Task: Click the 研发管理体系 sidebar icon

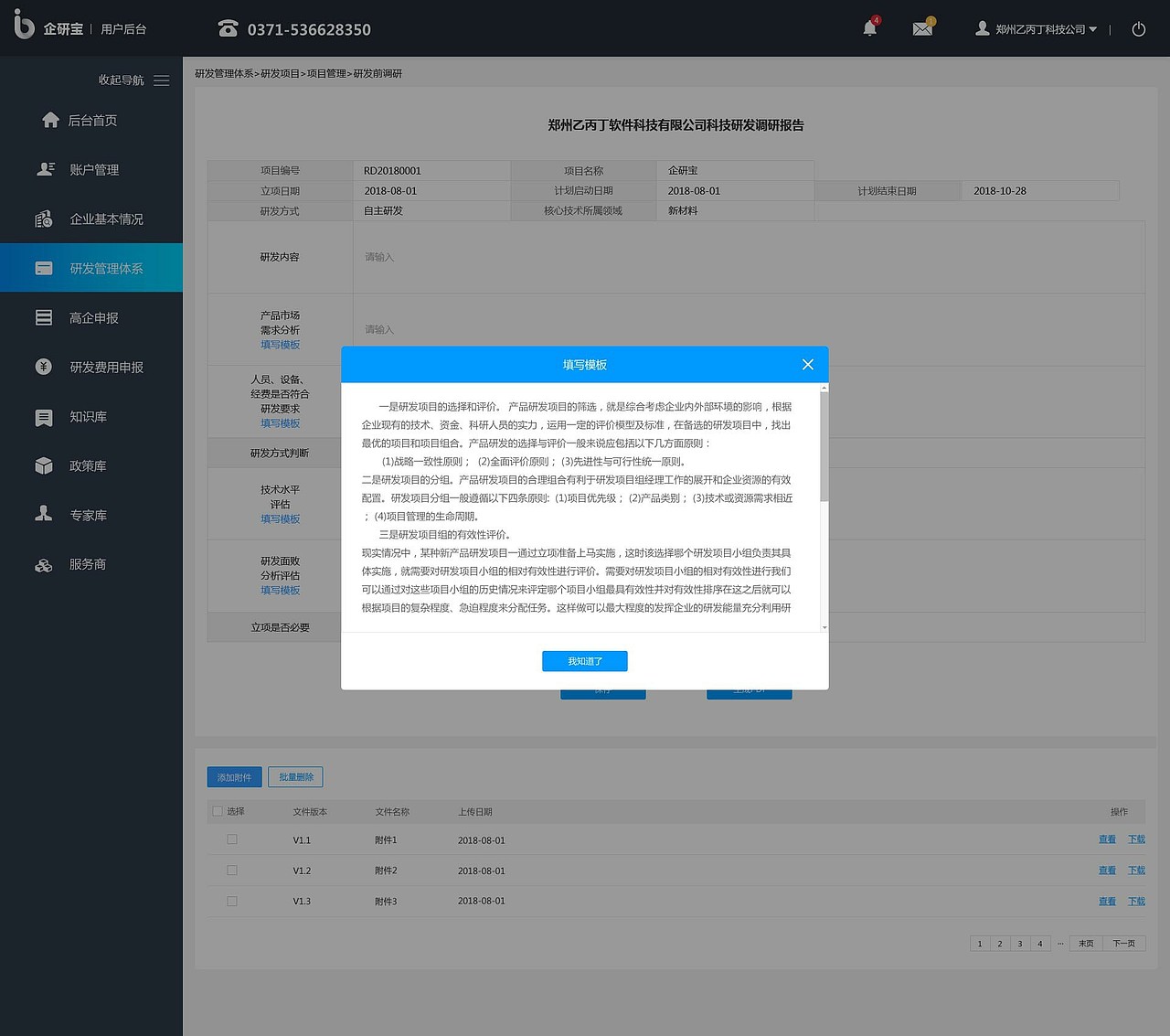Action: (44, 268)
